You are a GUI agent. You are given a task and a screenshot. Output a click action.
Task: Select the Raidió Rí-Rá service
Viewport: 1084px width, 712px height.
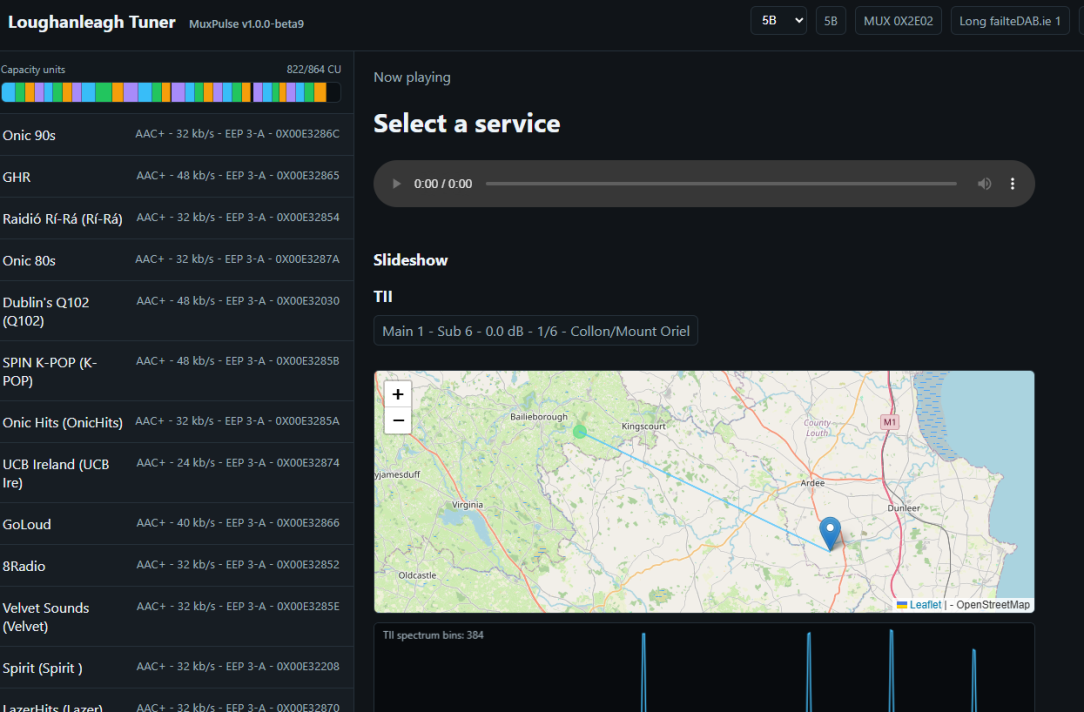coord(177,218)
